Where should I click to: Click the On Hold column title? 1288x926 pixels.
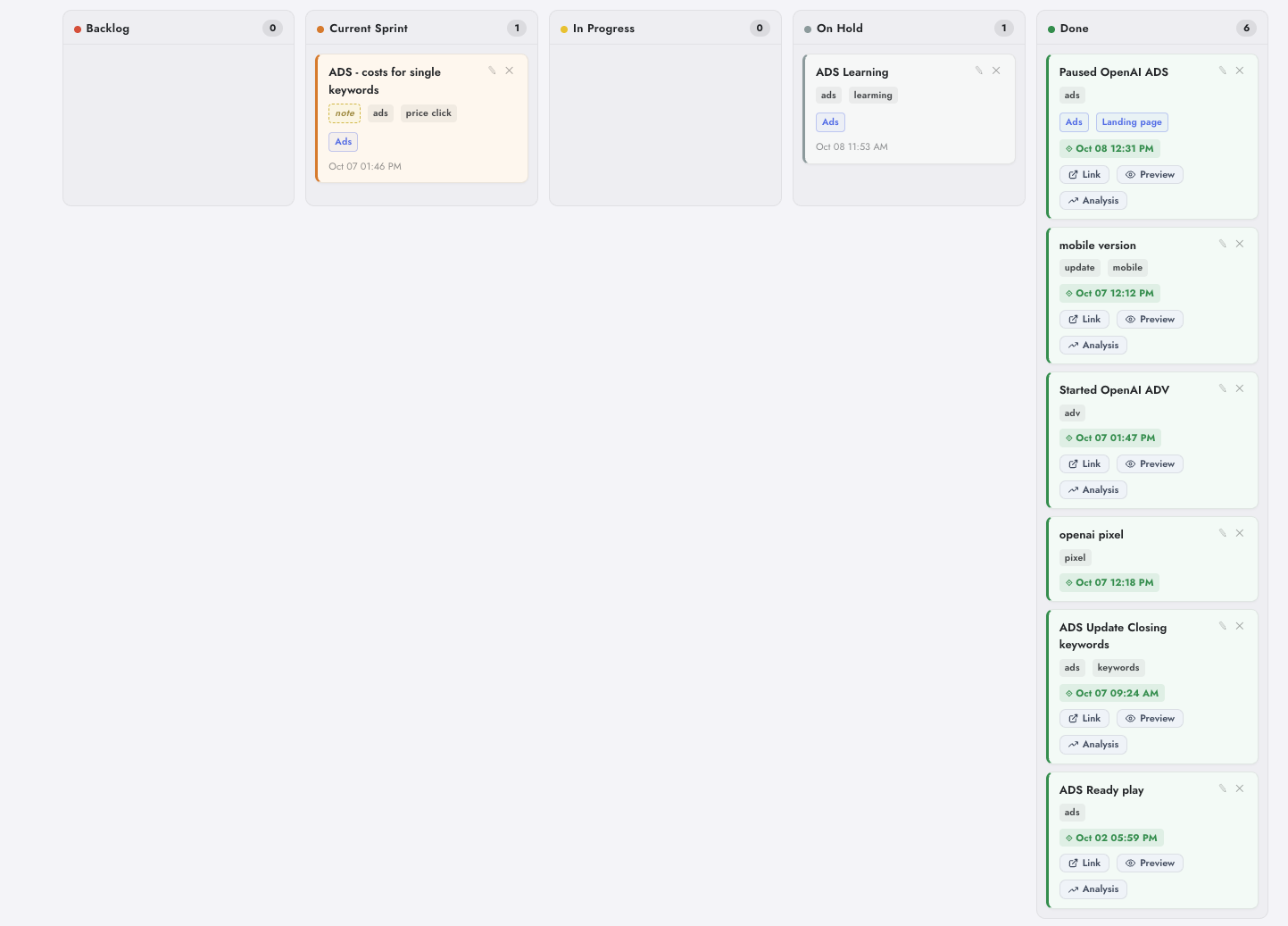[840, 29]
